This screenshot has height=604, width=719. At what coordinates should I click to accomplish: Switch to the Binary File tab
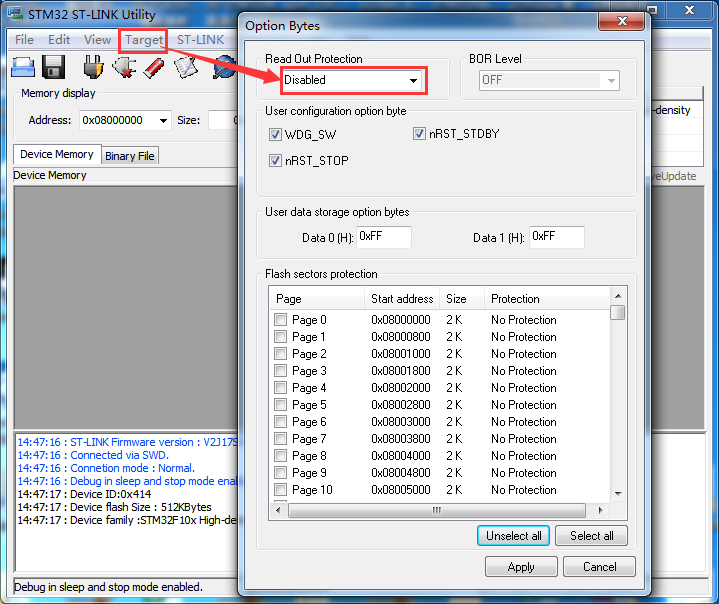tap(130, 156)
